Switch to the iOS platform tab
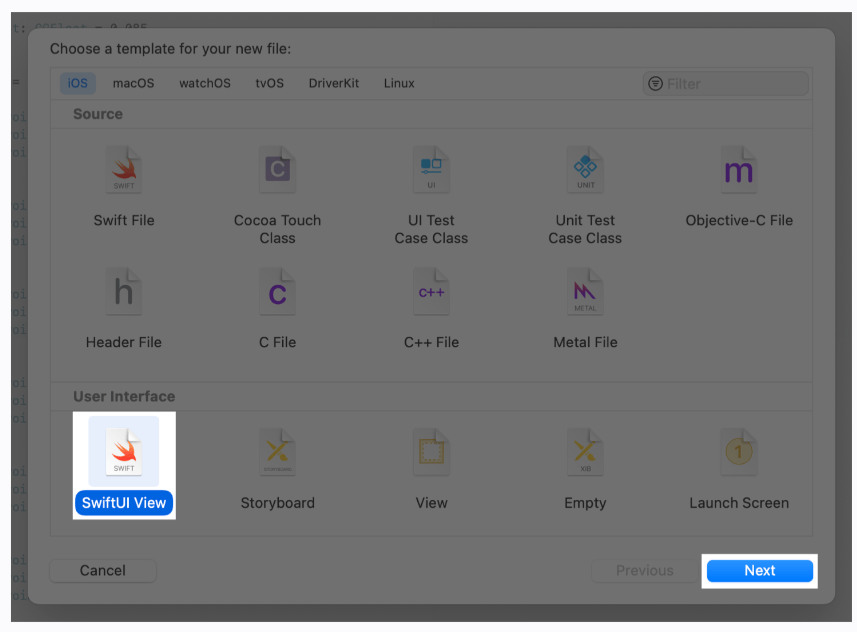This screenshot has width=857, height=632. [78, 83]
